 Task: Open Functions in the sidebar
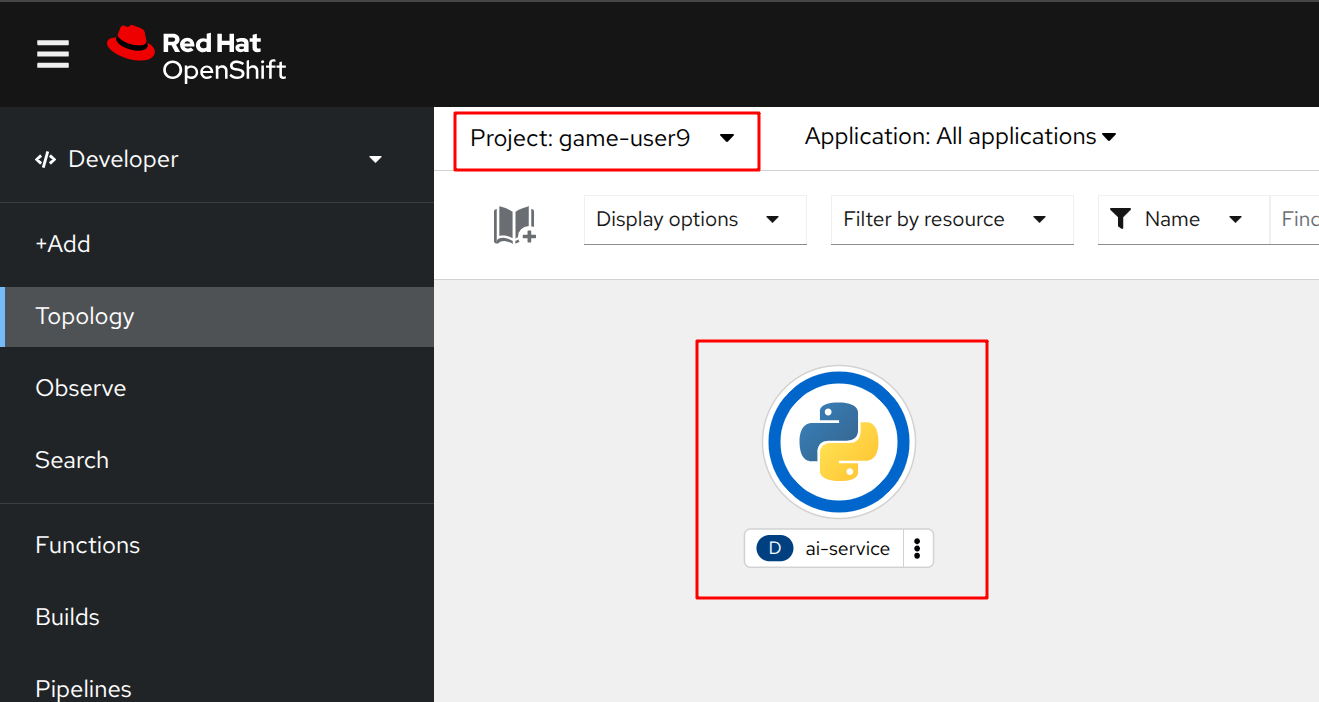point(217,545)
